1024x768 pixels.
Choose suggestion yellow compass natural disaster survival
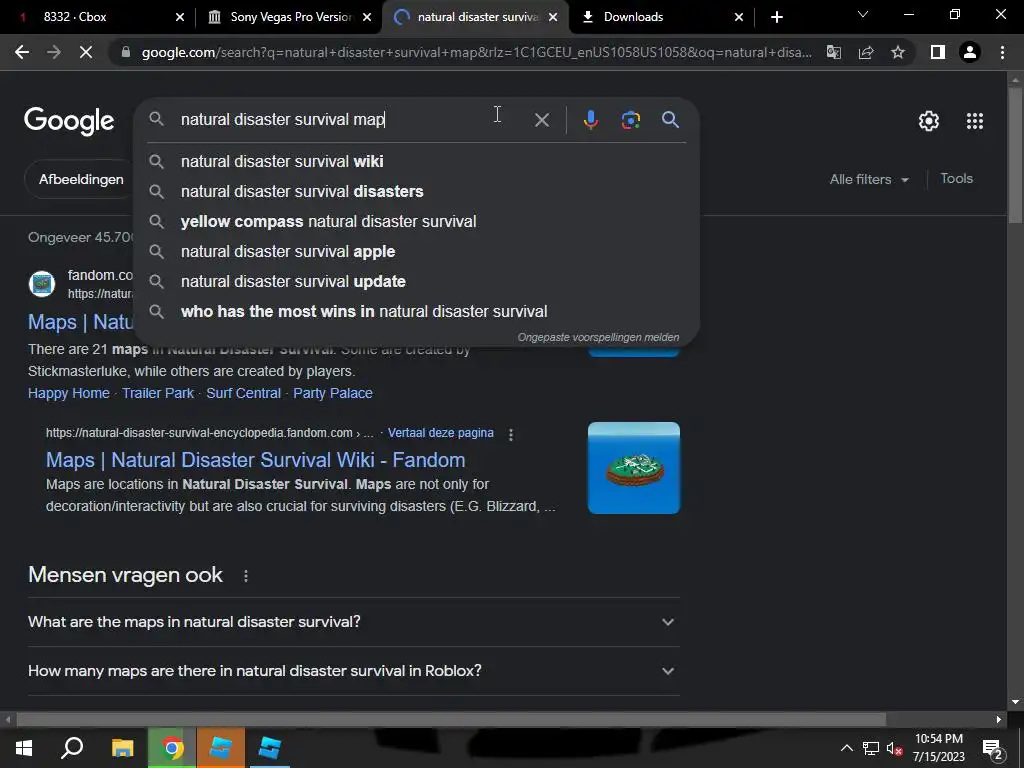(x=416, y=221)
